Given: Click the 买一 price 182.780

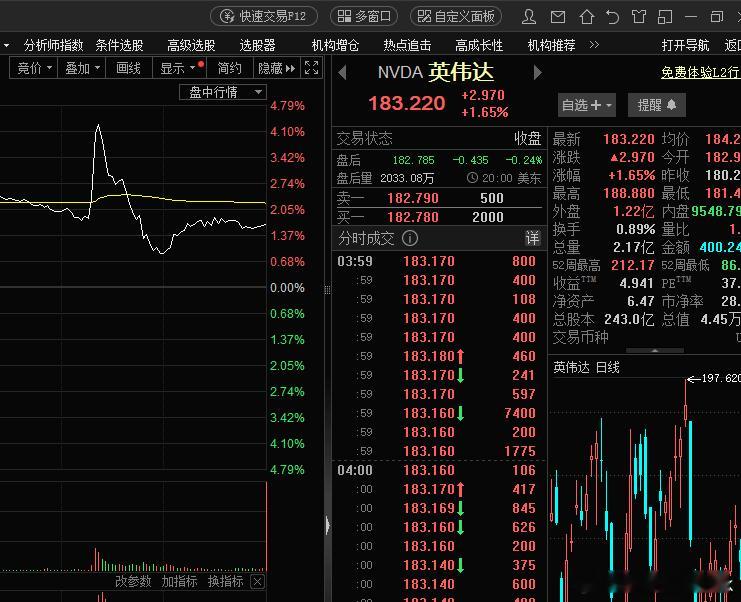Looking at the screenshot, I should tap(413, 217).
